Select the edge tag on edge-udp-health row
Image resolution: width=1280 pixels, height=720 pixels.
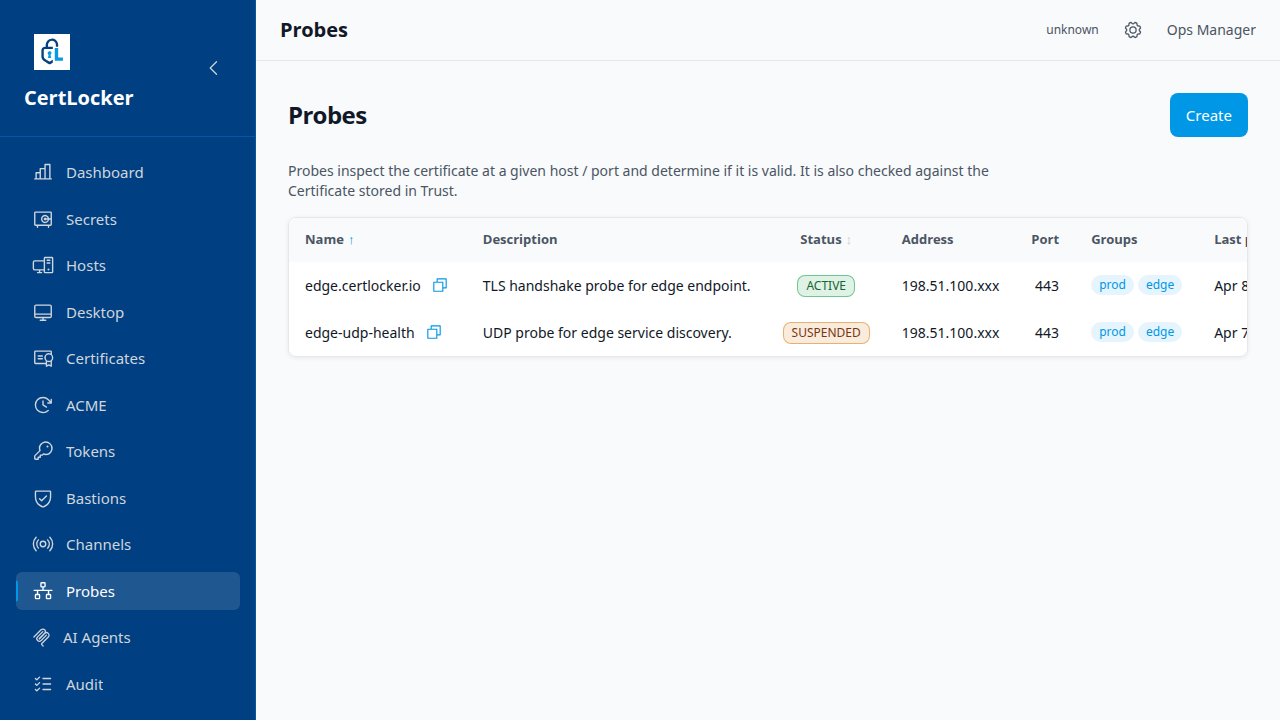click(x=1160, y=332)
